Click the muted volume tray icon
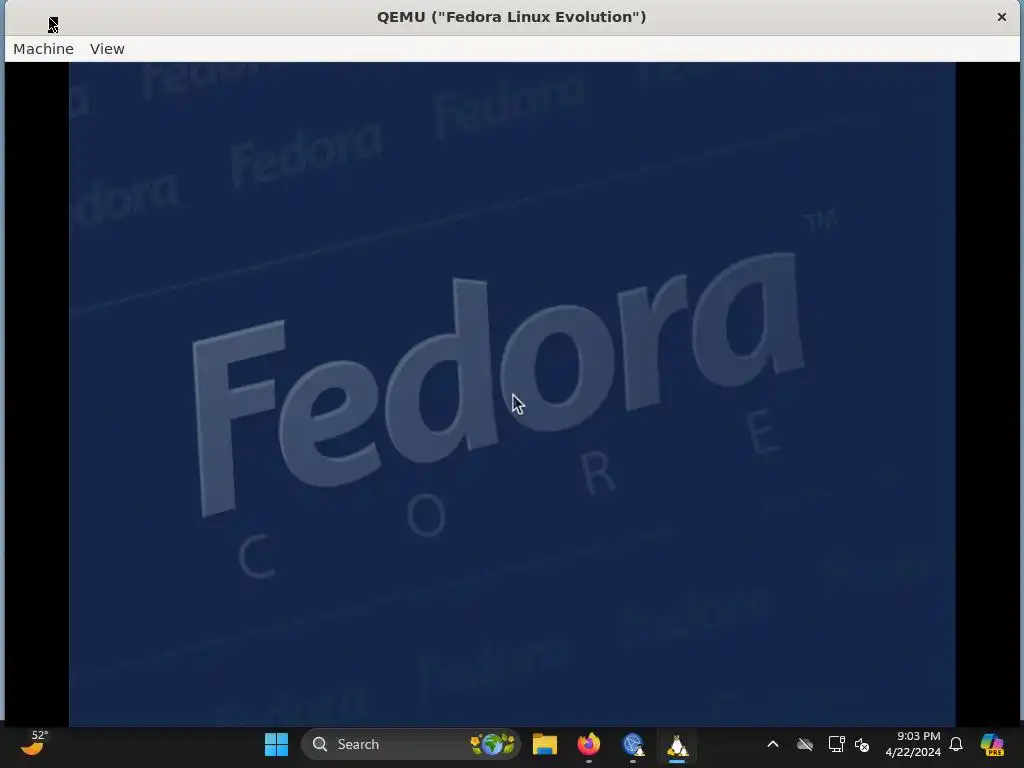The height and width of the screenshot is (768, 1024). [x=862, y=744]
